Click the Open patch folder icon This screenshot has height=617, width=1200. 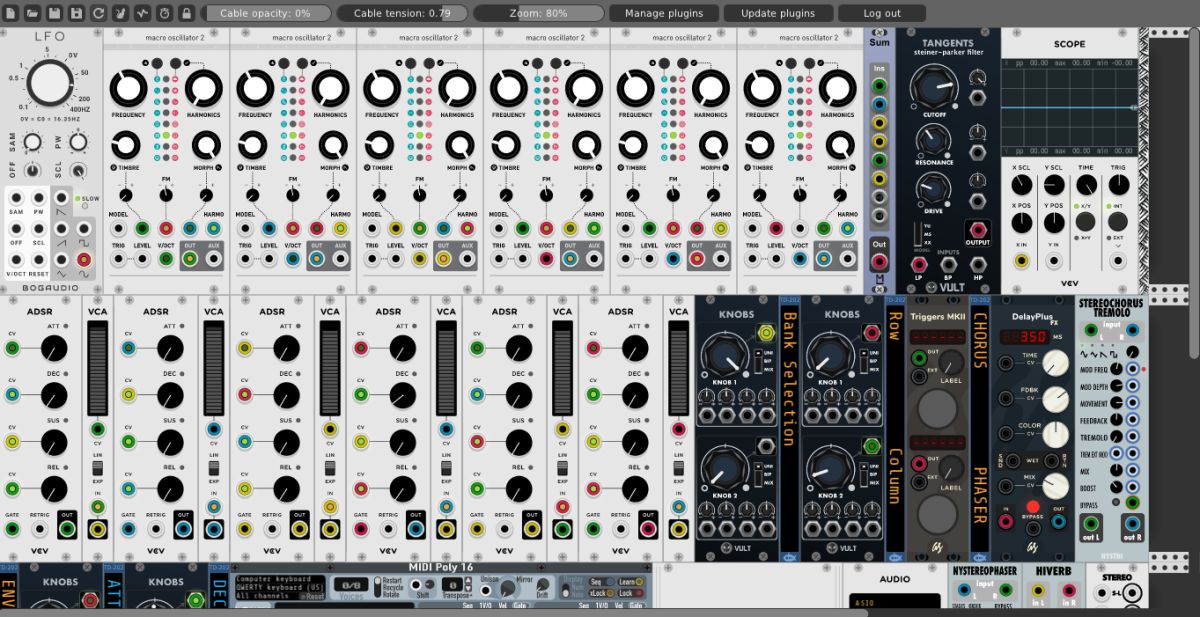[33, 13]
